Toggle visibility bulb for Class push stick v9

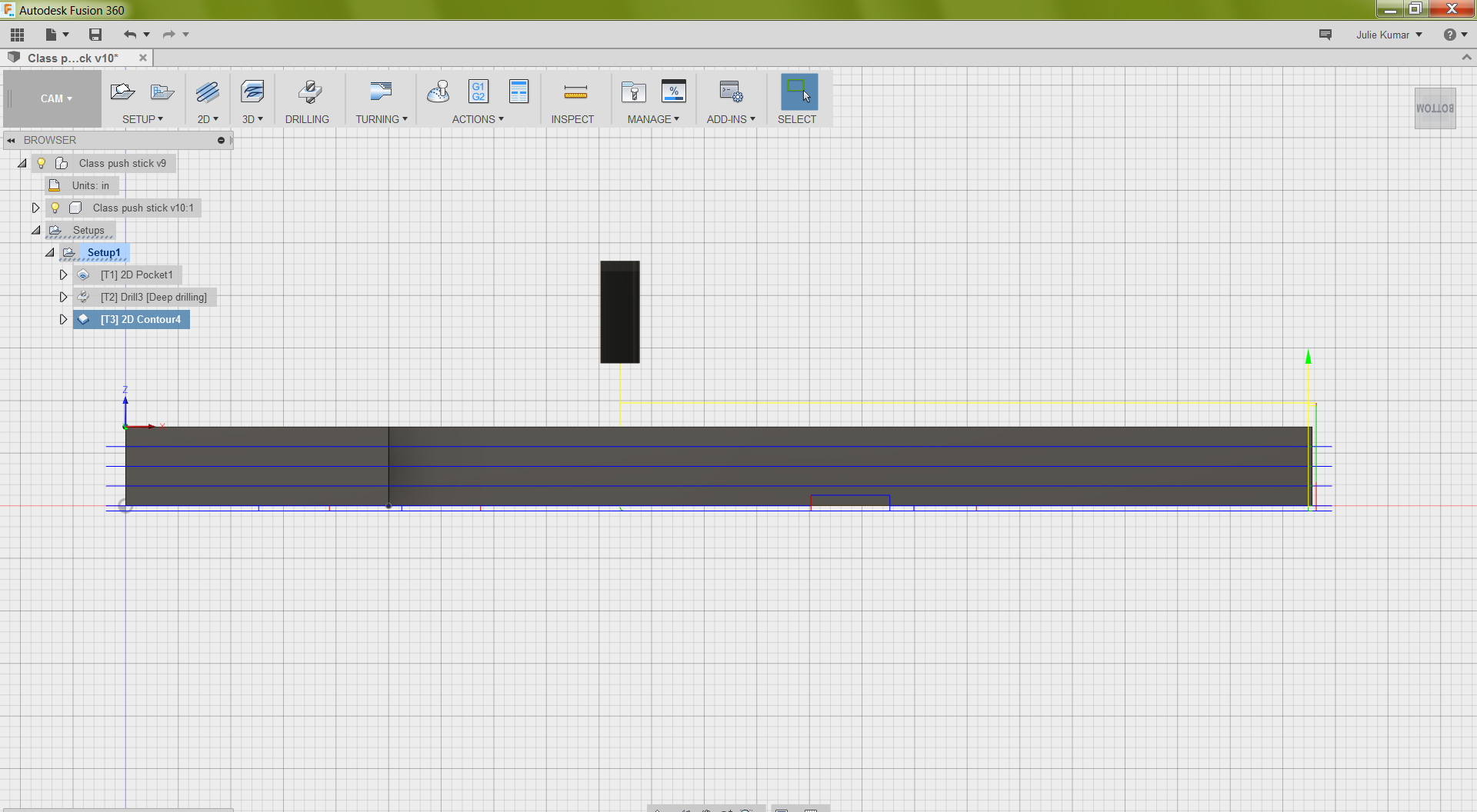42,163
